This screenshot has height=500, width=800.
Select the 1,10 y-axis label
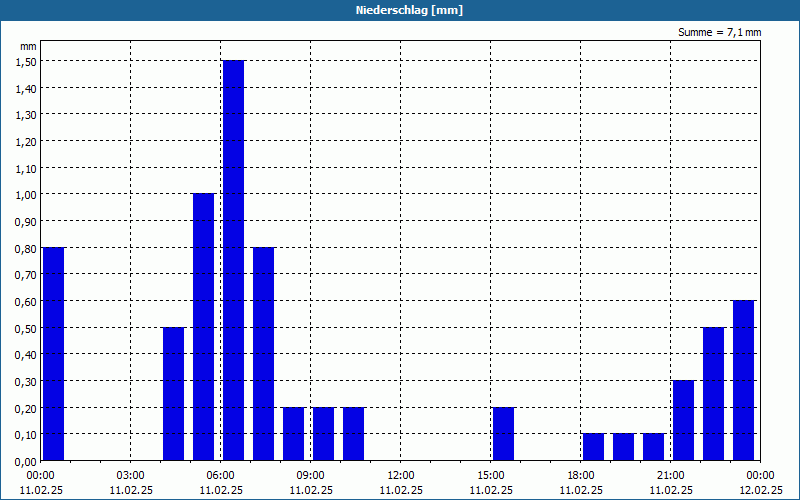tap(25, 168)
